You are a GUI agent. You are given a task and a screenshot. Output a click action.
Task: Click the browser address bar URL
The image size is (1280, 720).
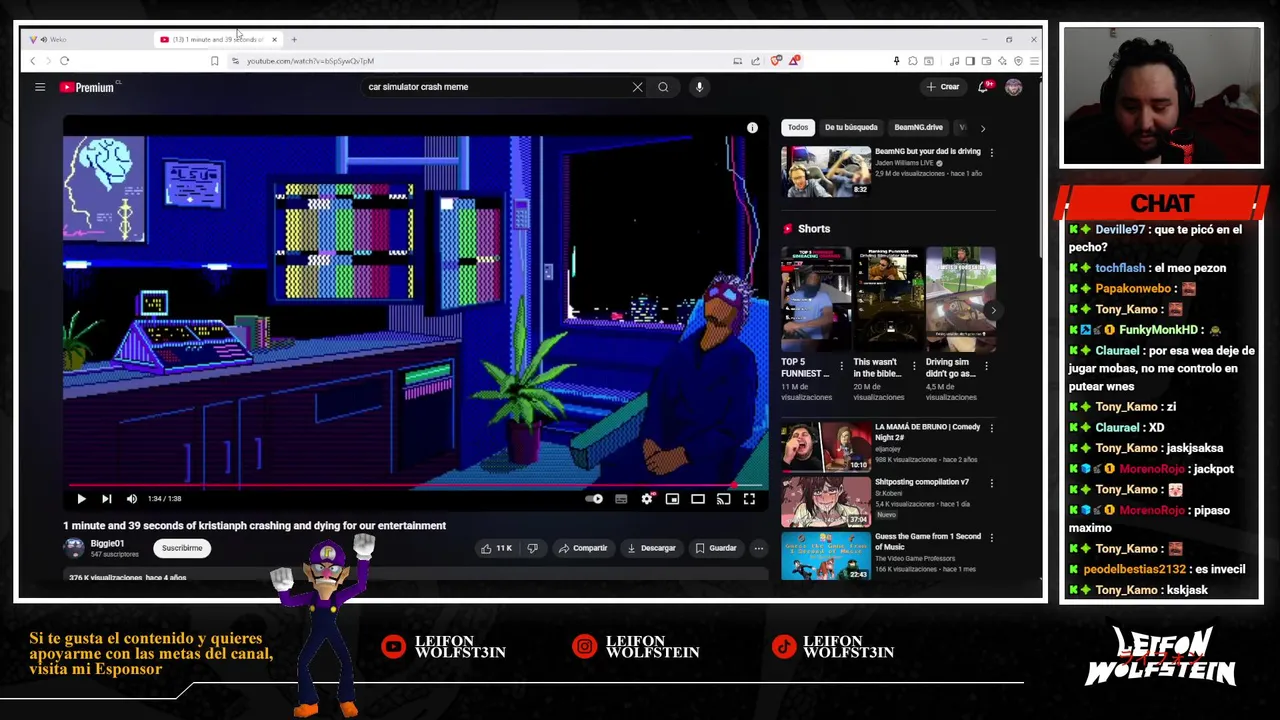point(310,61)
